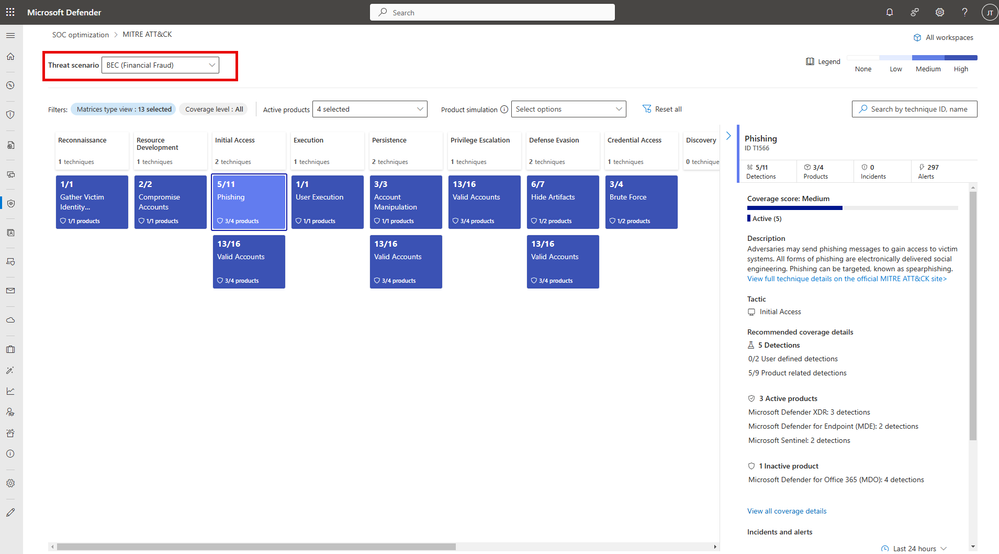Select the Hide Artifacts 6/7 card
This screenshot has width=999, height=554.
click(x=563, y=202)
